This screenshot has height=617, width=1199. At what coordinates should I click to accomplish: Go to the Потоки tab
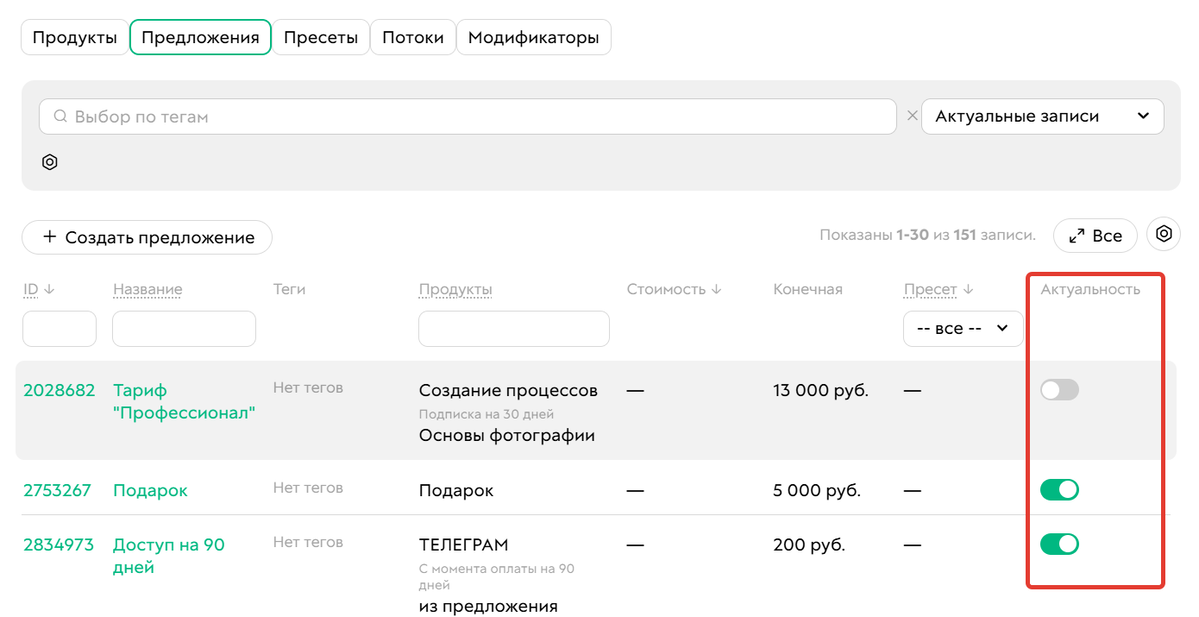click(x=413, y=37)
